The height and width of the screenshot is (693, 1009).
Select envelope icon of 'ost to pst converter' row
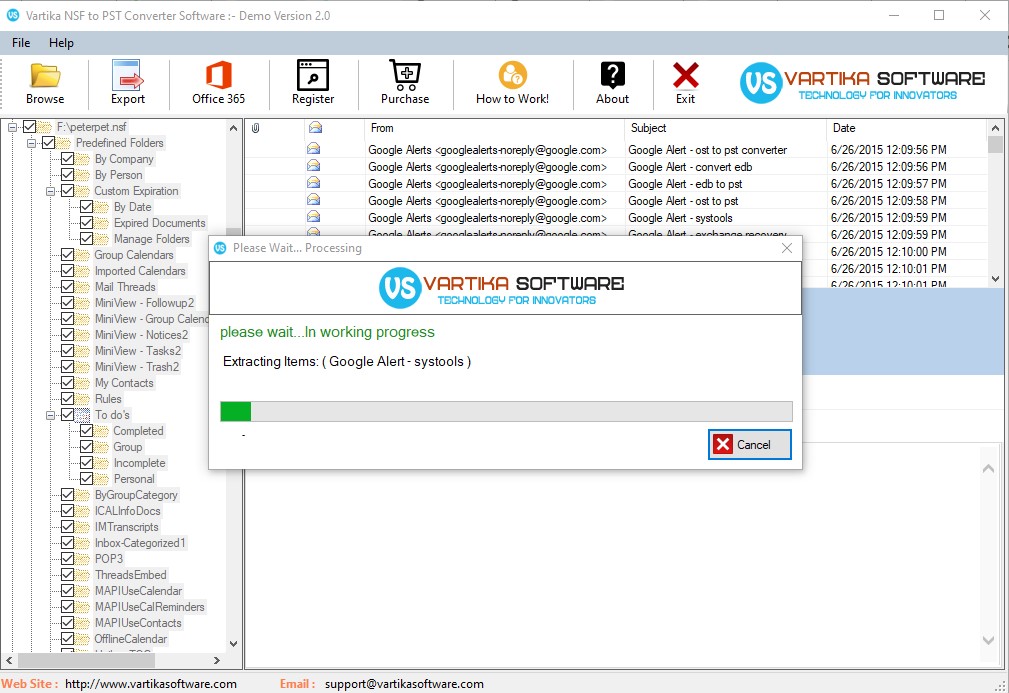pyautogui.click(x=313, y=149)
